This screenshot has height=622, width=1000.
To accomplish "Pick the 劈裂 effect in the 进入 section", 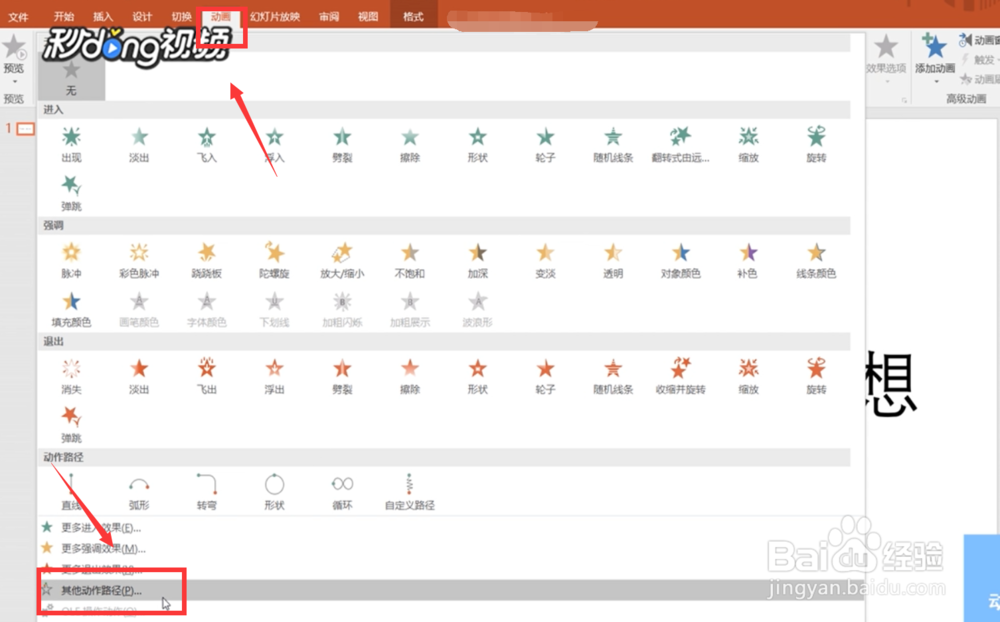I will (x=342, y=145).
